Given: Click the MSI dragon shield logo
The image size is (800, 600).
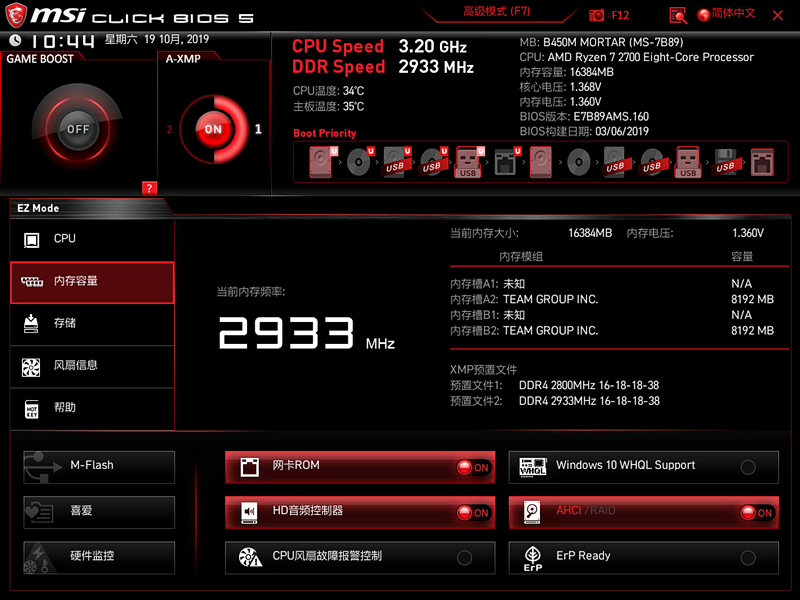Looking at the screenshot, I should pyautogui.click(x=16, y=15).
